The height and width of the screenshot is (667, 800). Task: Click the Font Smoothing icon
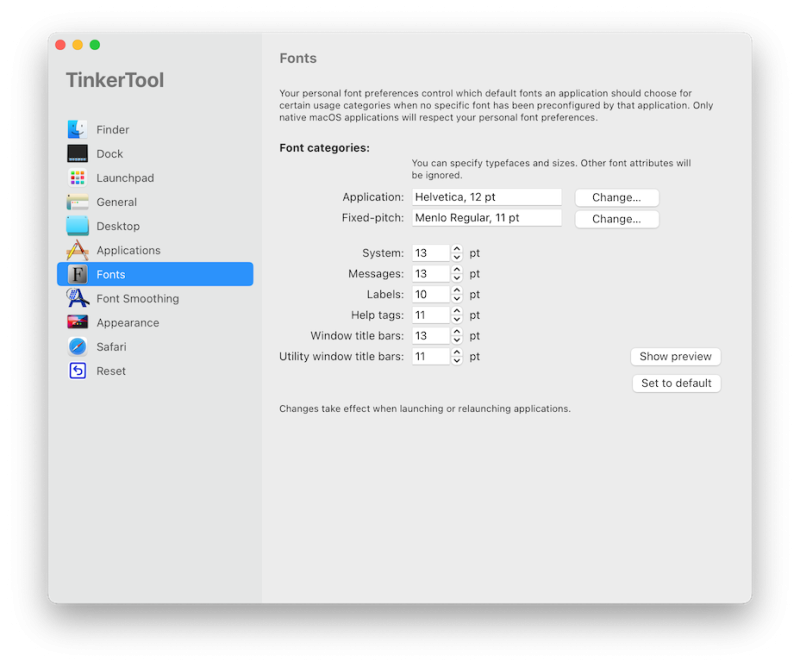(78, 298)
